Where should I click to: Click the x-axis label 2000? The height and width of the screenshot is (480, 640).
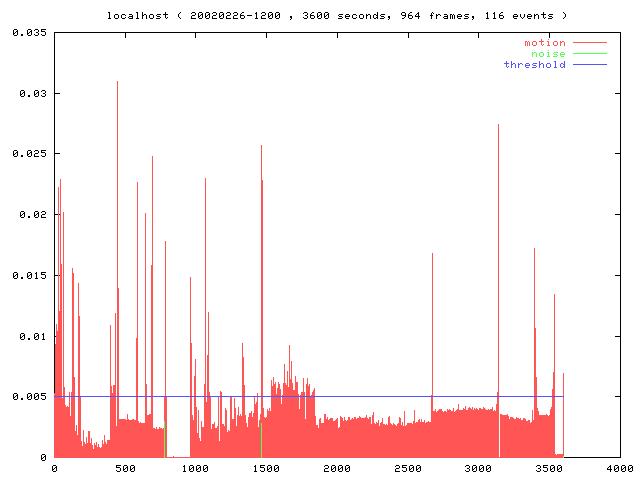[x=337, y=467]
